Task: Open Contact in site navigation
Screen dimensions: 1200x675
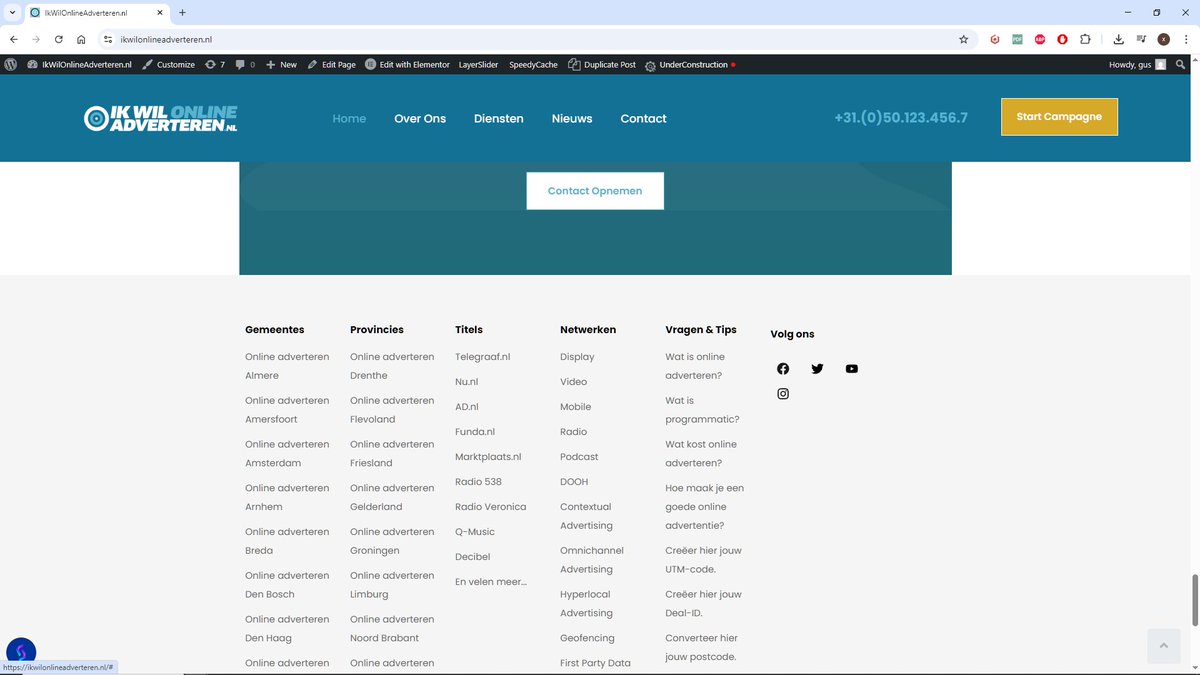Action: click(x=643, y=118)
